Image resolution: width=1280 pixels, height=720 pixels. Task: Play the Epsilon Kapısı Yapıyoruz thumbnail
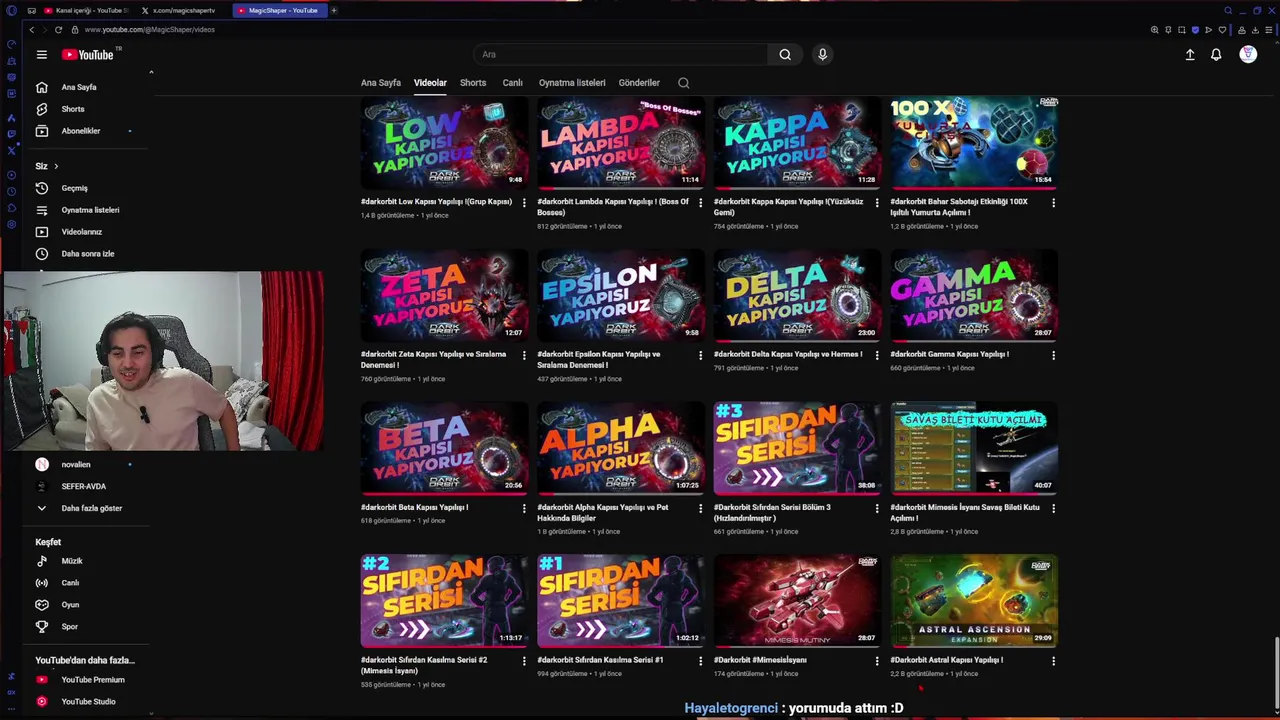(x=621, y=295)
